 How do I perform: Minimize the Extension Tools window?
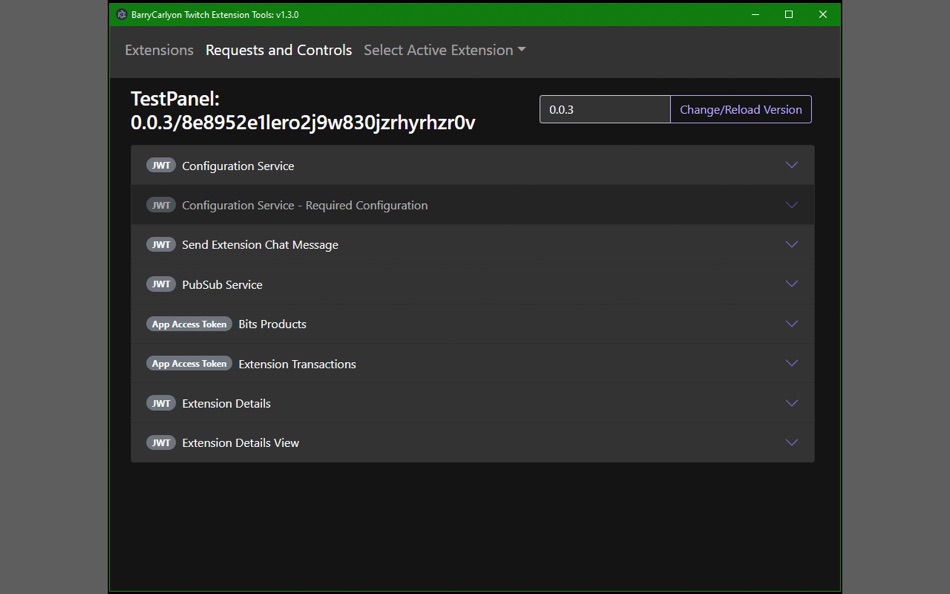tap(755, 15)
